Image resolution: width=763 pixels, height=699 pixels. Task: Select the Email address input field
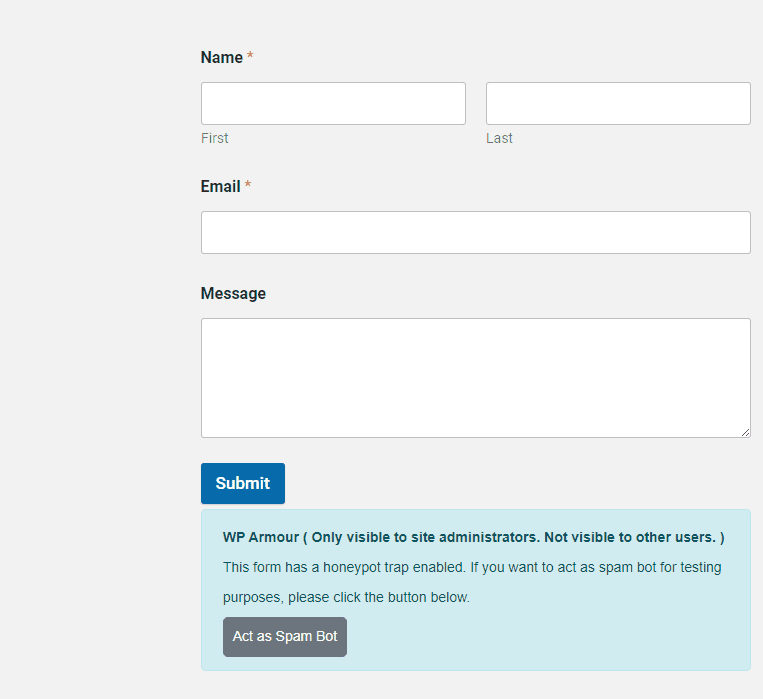click(x=475, y=233)
